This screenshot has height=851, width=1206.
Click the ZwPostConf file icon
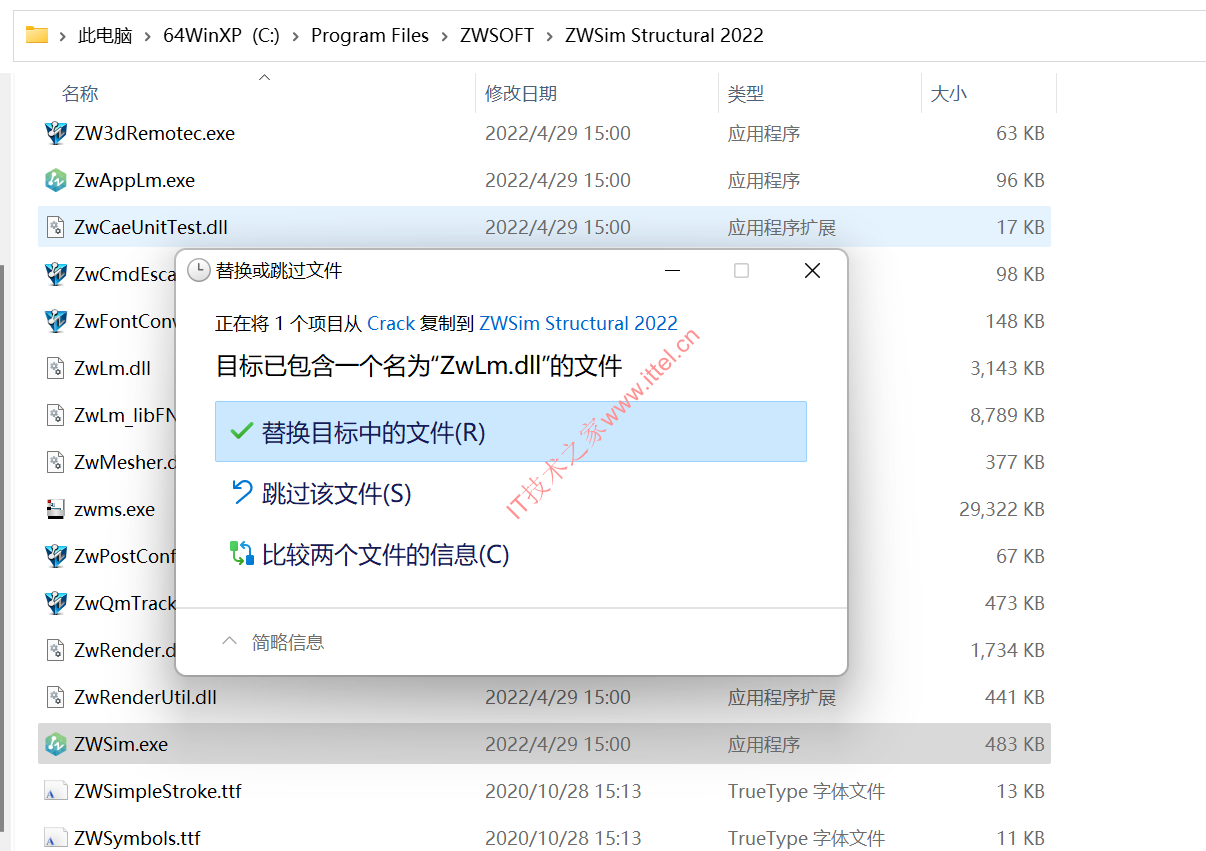(56, 556)
